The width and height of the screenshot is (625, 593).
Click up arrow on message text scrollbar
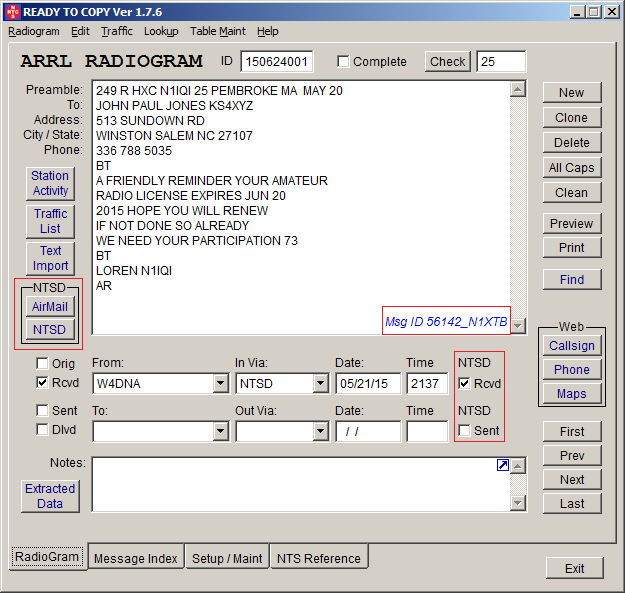(517, 89)
